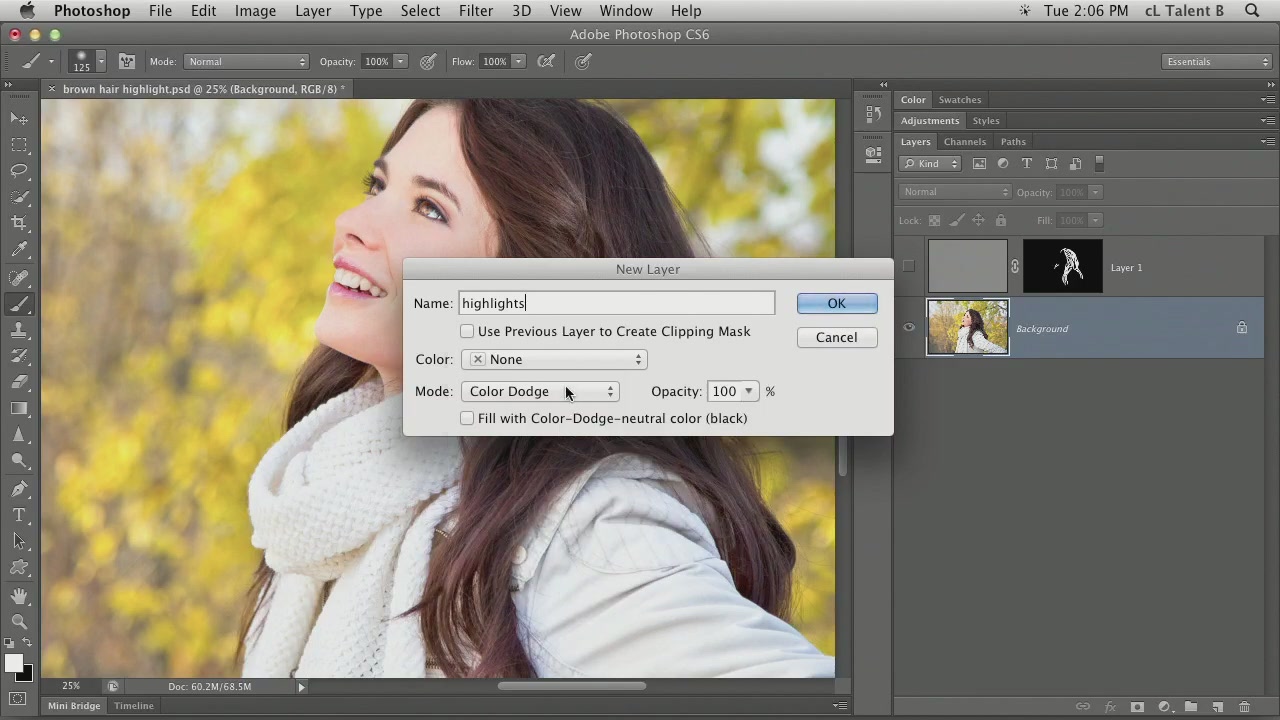Click Add layer mask icon
Viewport: 1280px width, 720px height.
coord(1137,707)
